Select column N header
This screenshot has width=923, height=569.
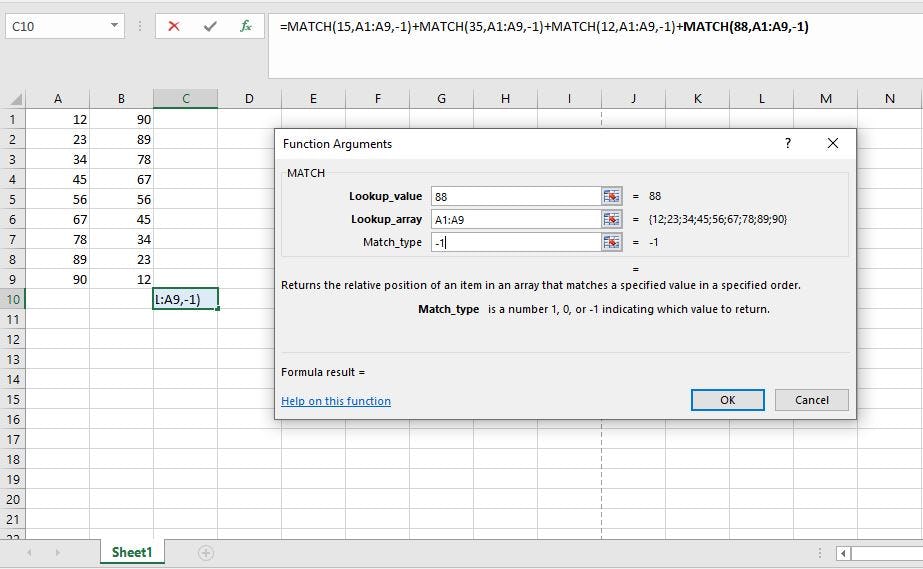pos(889,99)
